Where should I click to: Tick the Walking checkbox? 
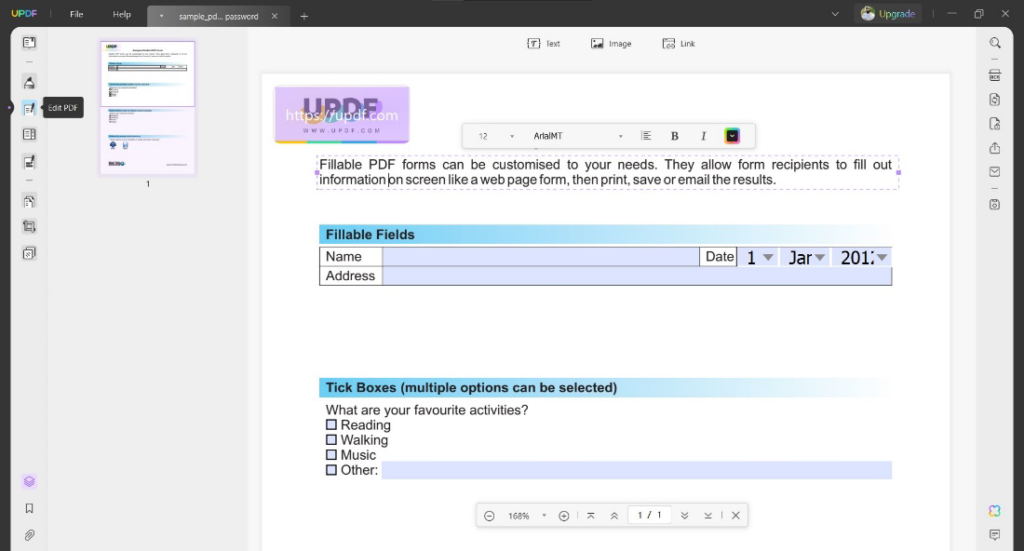[x=331, y=440]
